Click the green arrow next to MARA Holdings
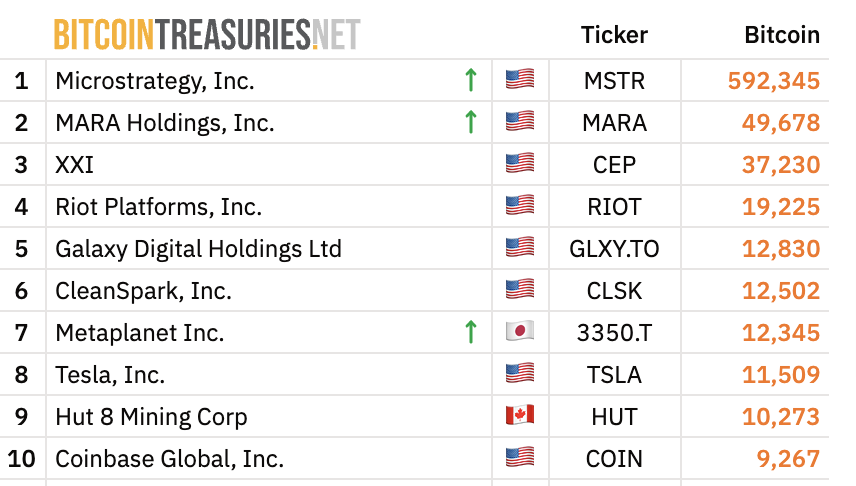This screenshot has width=856, height=486. point(471,122)
